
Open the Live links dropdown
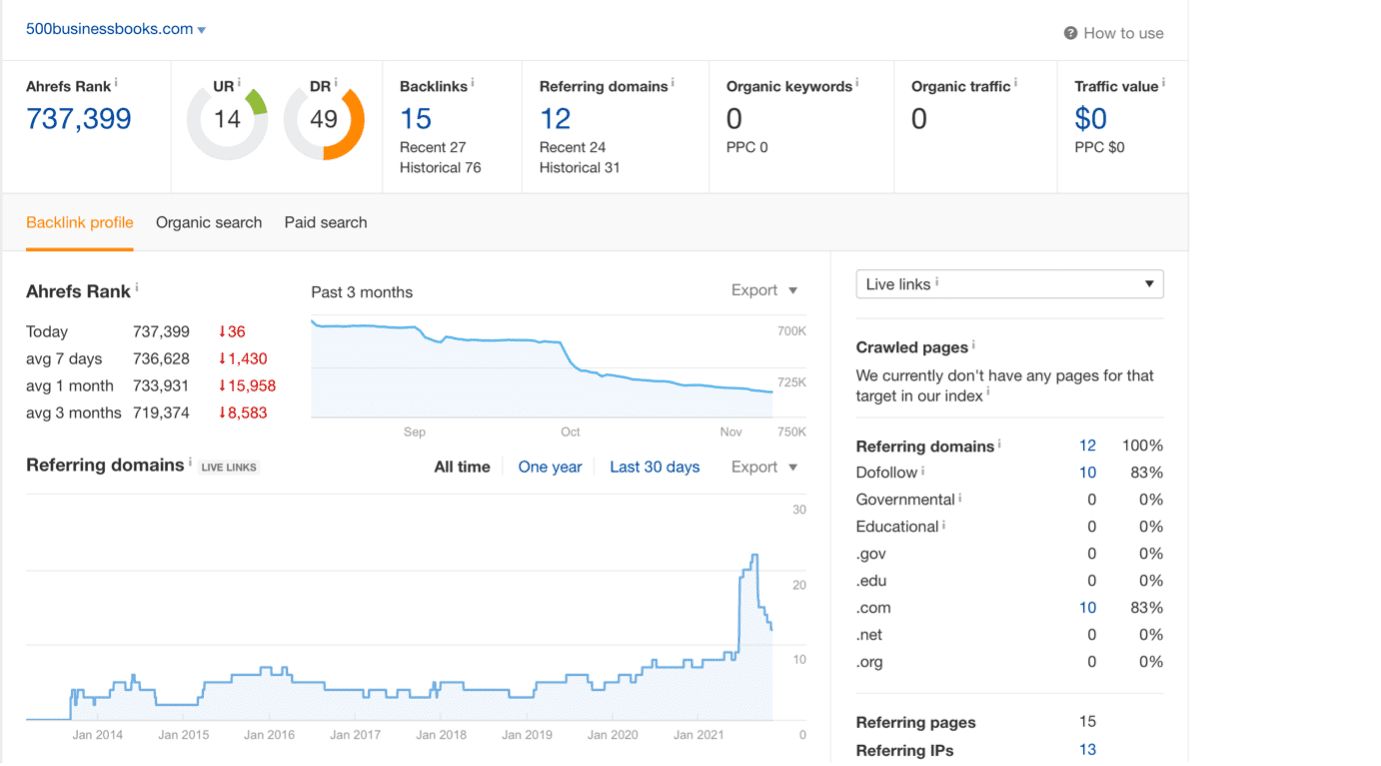pos(1010,284)
